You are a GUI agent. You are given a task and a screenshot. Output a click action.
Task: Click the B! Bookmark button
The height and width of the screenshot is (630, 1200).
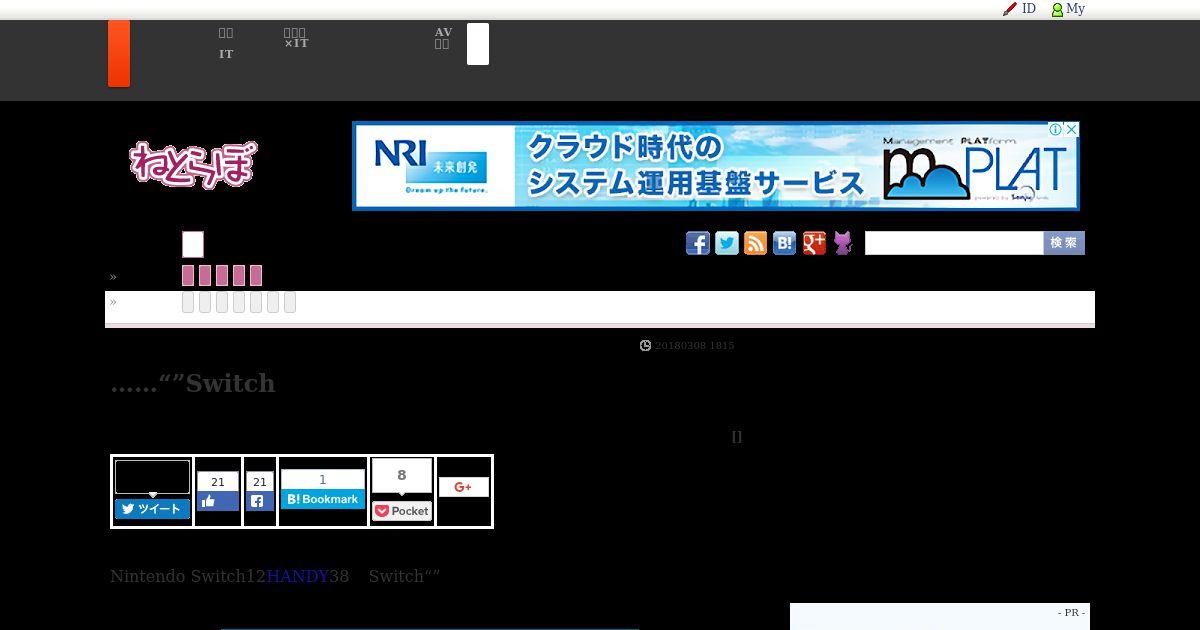pos(322,499)
